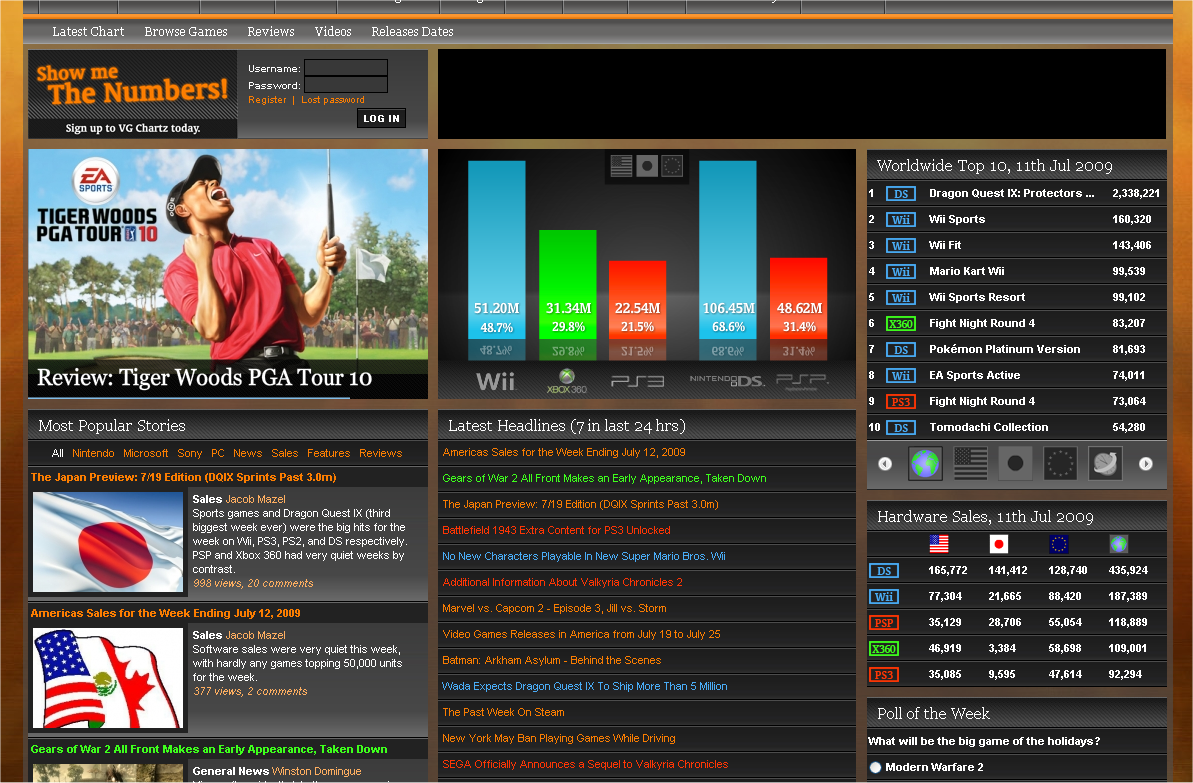
Task: Click the Wii badge in Hardware Sales table
Action: (x=884, y=597)
